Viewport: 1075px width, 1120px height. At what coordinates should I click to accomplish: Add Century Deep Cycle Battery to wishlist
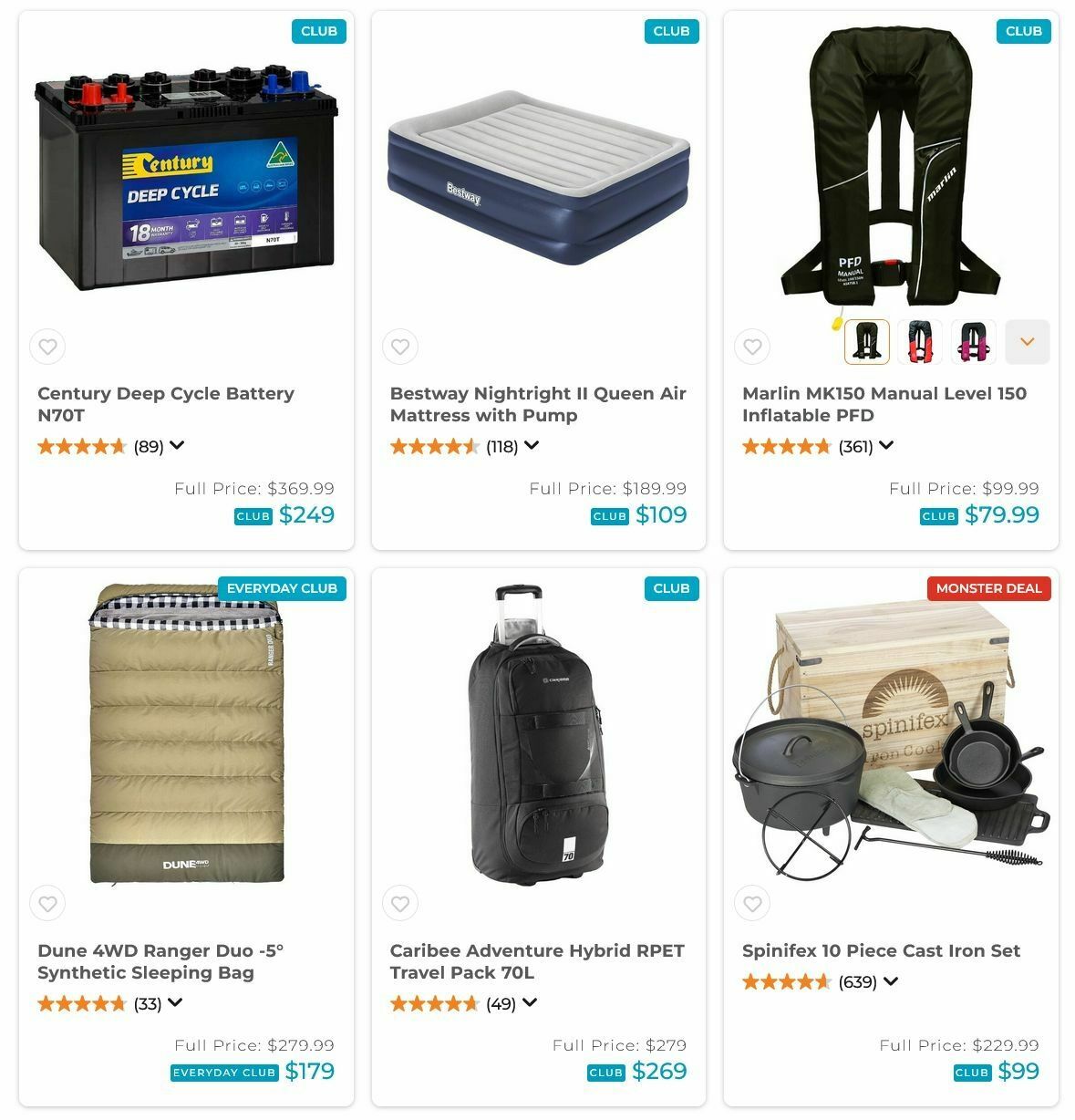[x=47, y=347]
